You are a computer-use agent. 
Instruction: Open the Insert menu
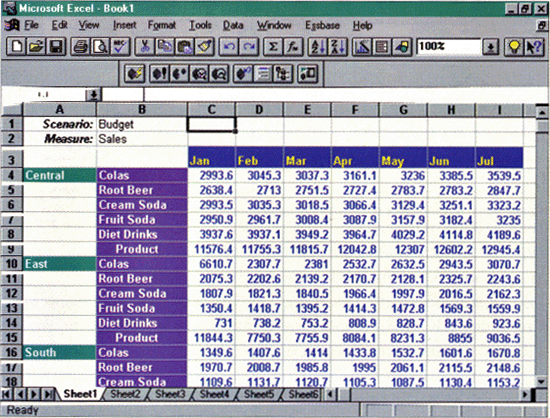click(125, 25)
